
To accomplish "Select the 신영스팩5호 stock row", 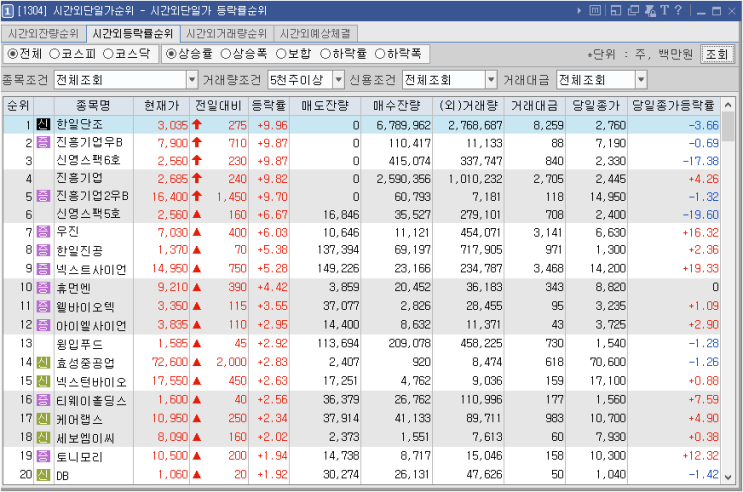I will pos(362,214).
